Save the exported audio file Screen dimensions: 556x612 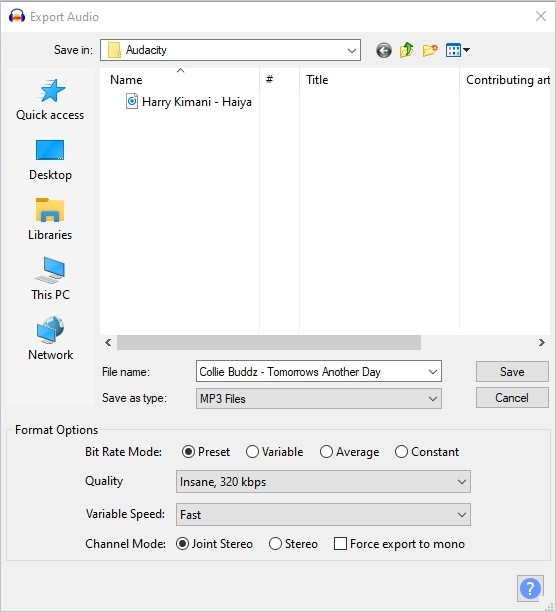512,372
